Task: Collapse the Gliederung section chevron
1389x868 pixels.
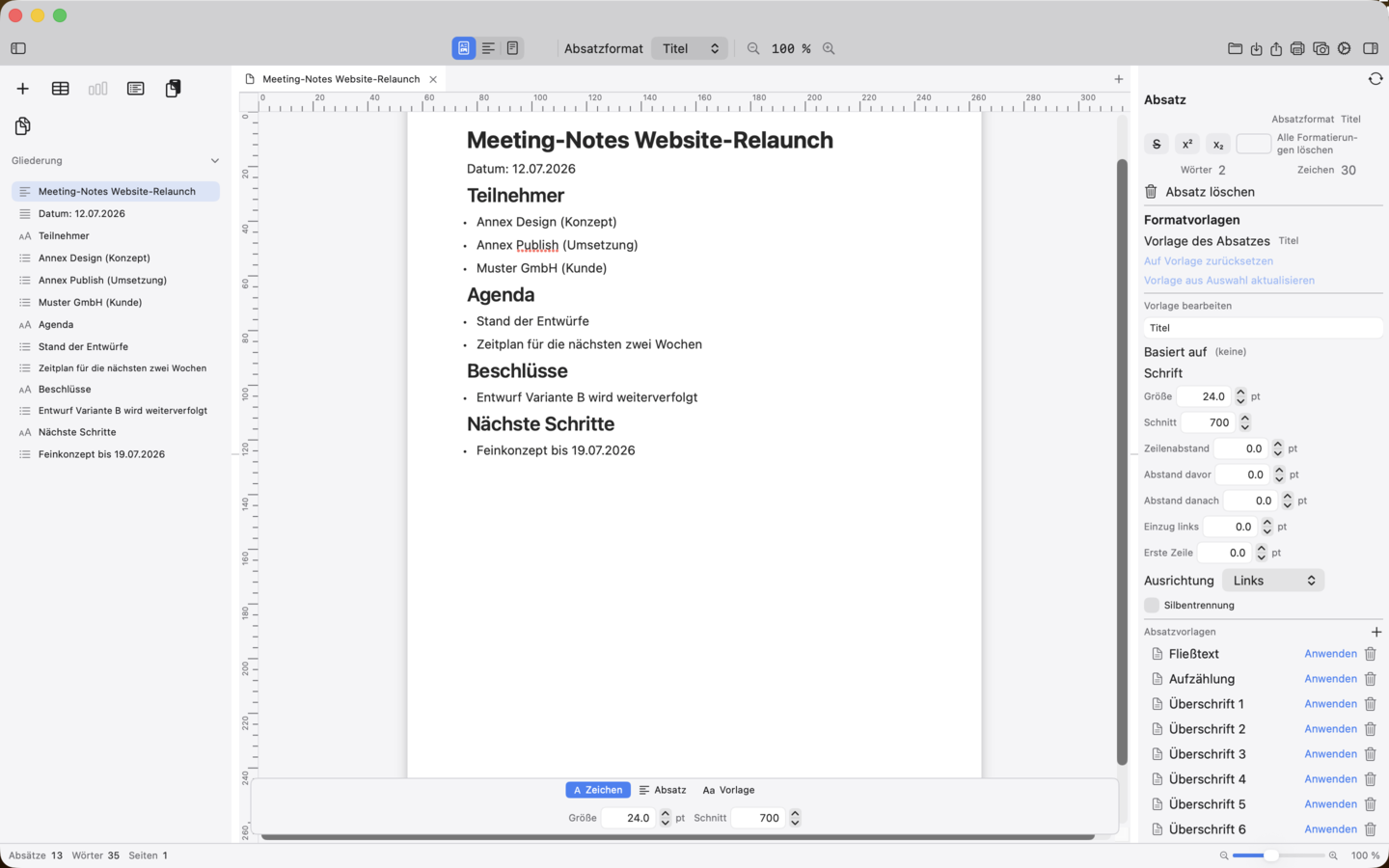Action: [x=215, y=161]
